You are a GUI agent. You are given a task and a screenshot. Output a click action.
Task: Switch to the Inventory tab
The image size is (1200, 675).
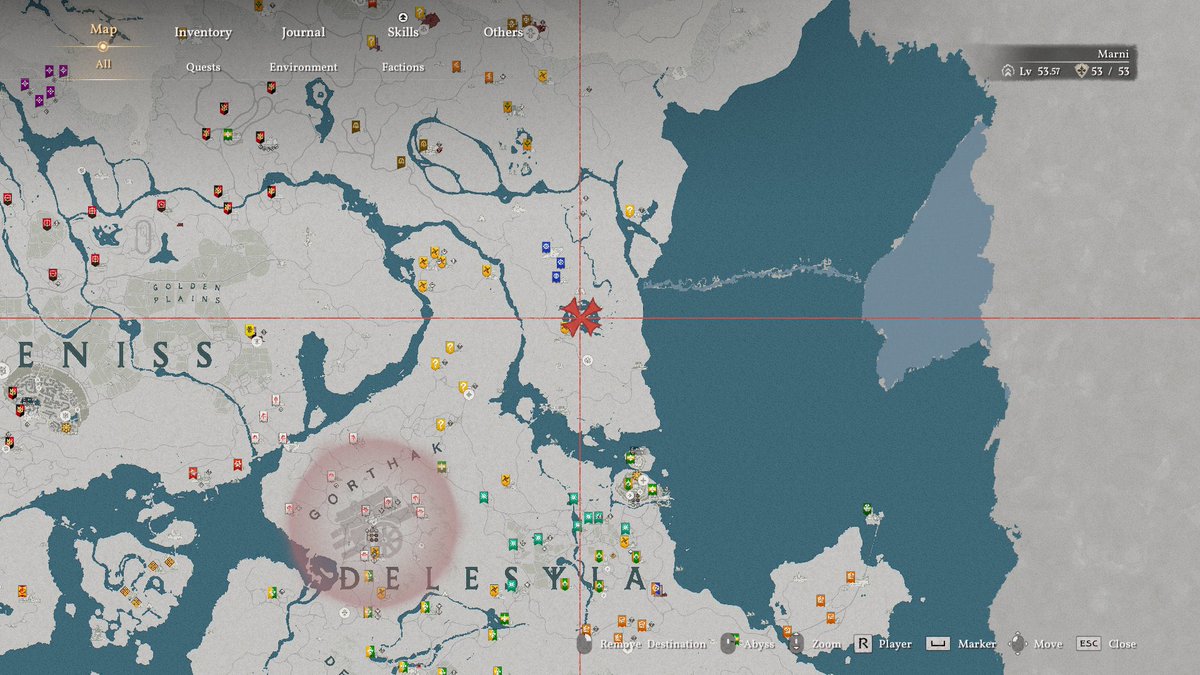[203, 32]
